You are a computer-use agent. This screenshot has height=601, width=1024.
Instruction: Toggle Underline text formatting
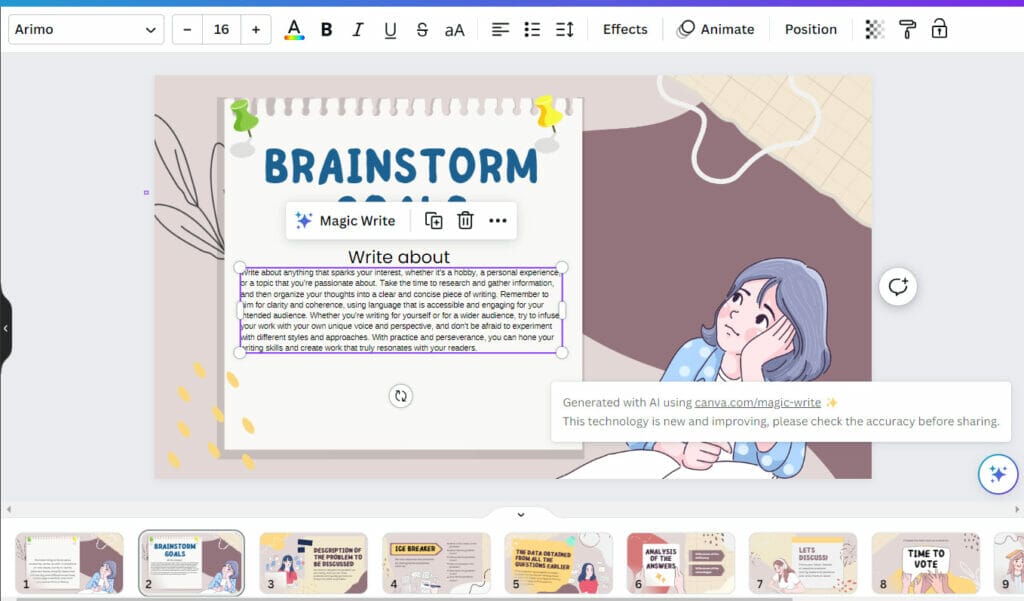click(x=390, y=30)
